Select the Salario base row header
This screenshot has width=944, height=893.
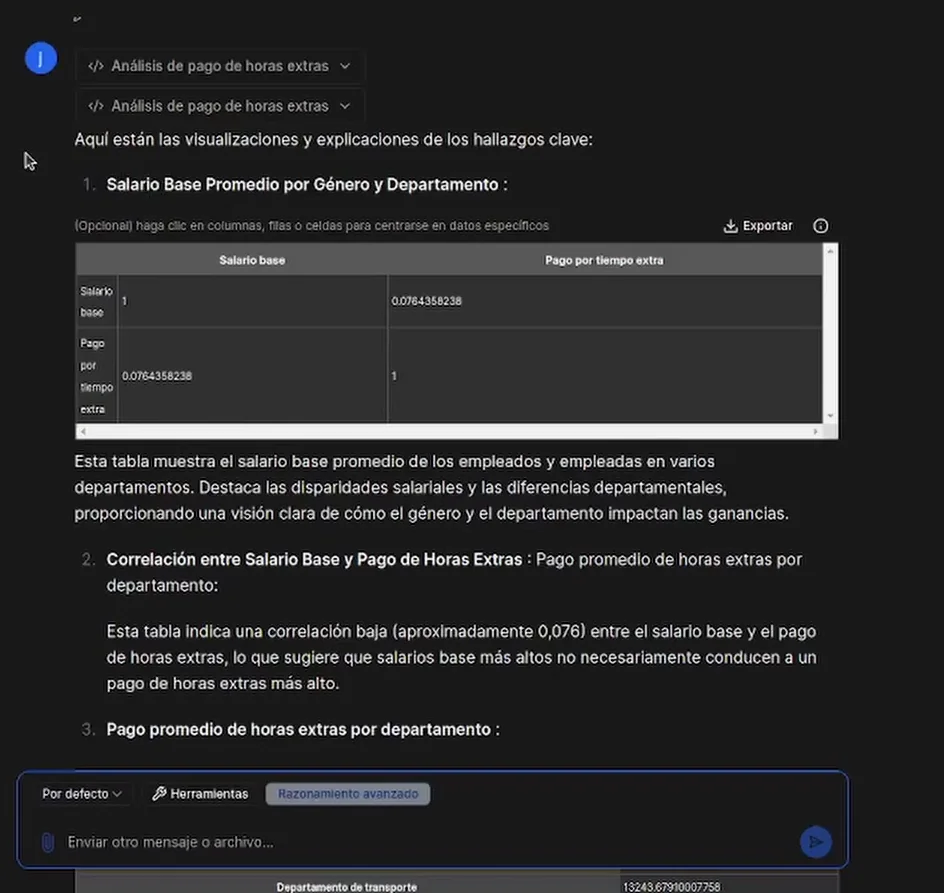coord(97,301)
